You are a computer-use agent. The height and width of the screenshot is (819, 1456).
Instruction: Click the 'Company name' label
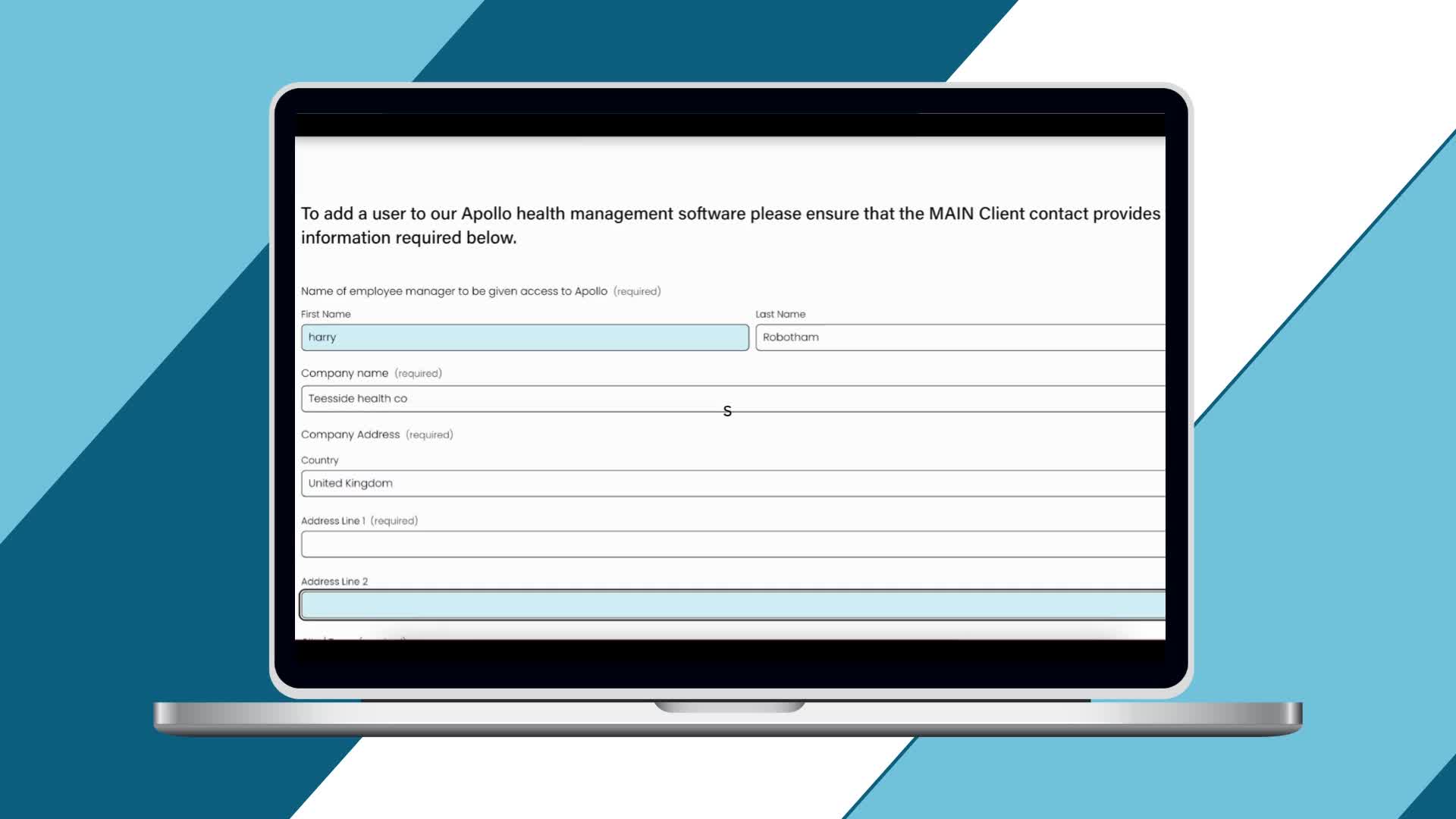[344, 373]
